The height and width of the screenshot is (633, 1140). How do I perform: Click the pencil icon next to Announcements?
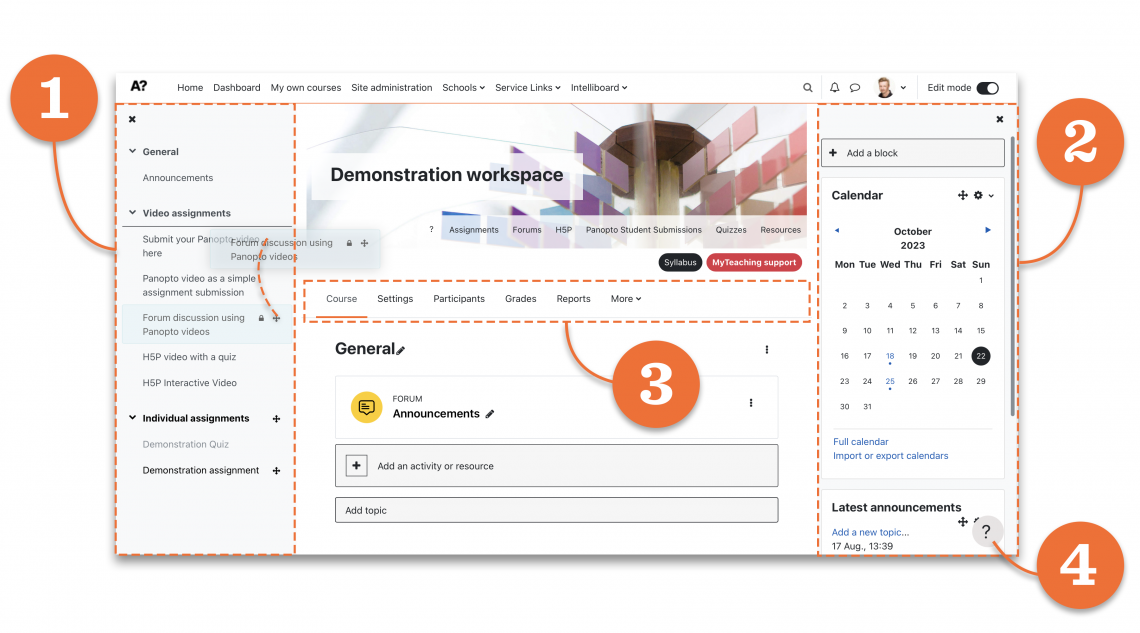[x=490, y=414]
